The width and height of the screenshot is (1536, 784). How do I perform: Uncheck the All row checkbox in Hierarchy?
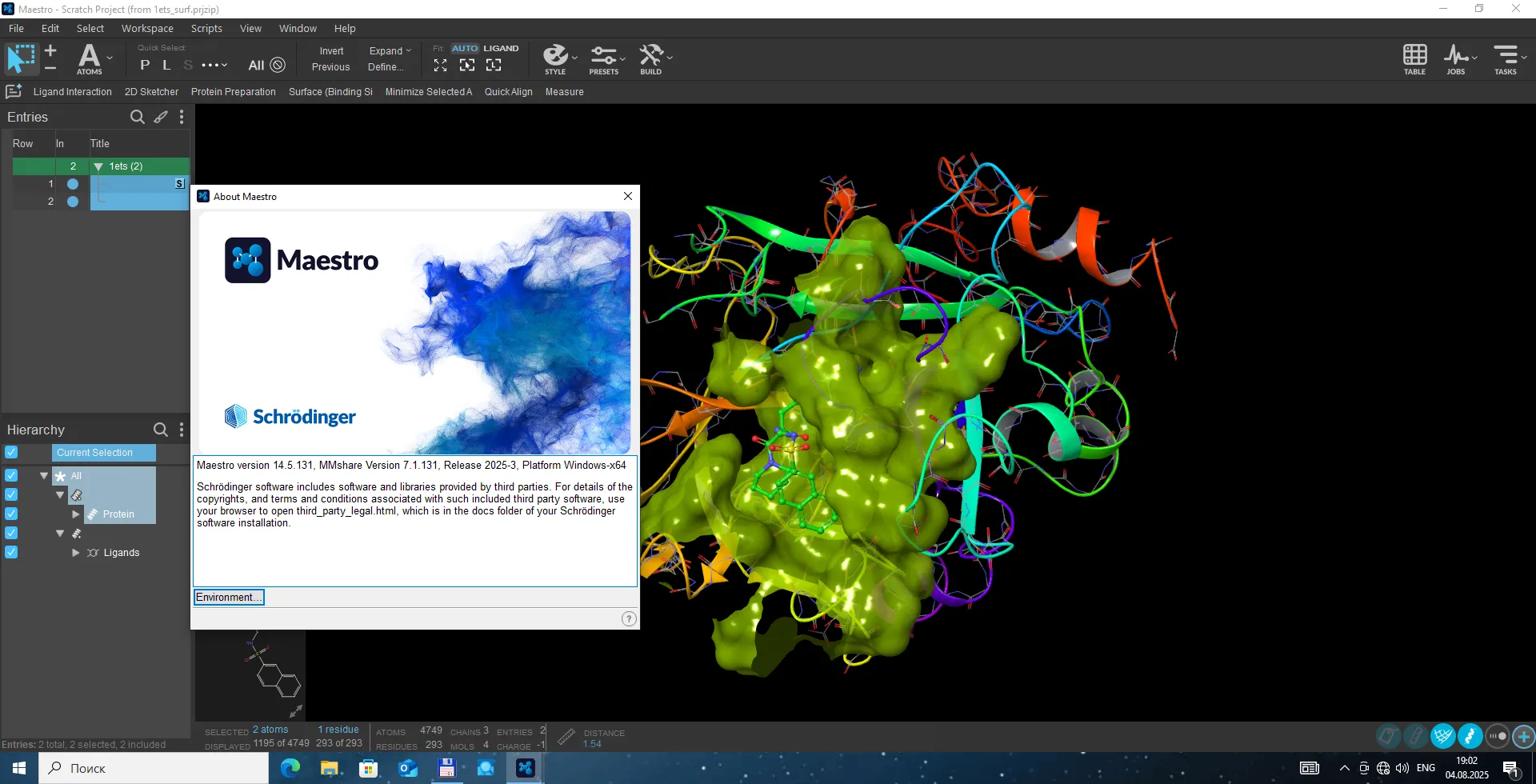[11, 475]
